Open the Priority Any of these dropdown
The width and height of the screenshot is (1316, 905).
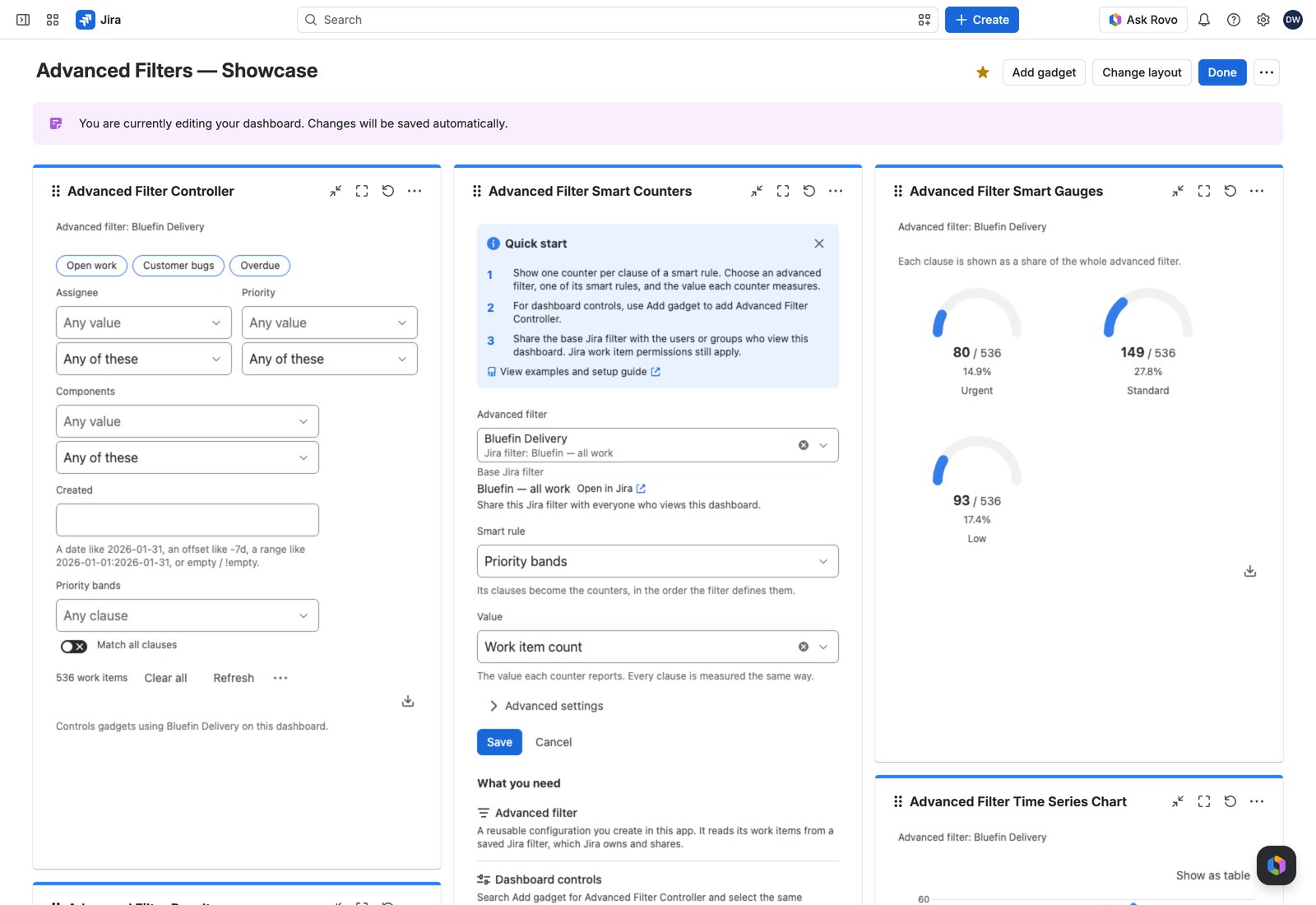click(x=330, y=359)
